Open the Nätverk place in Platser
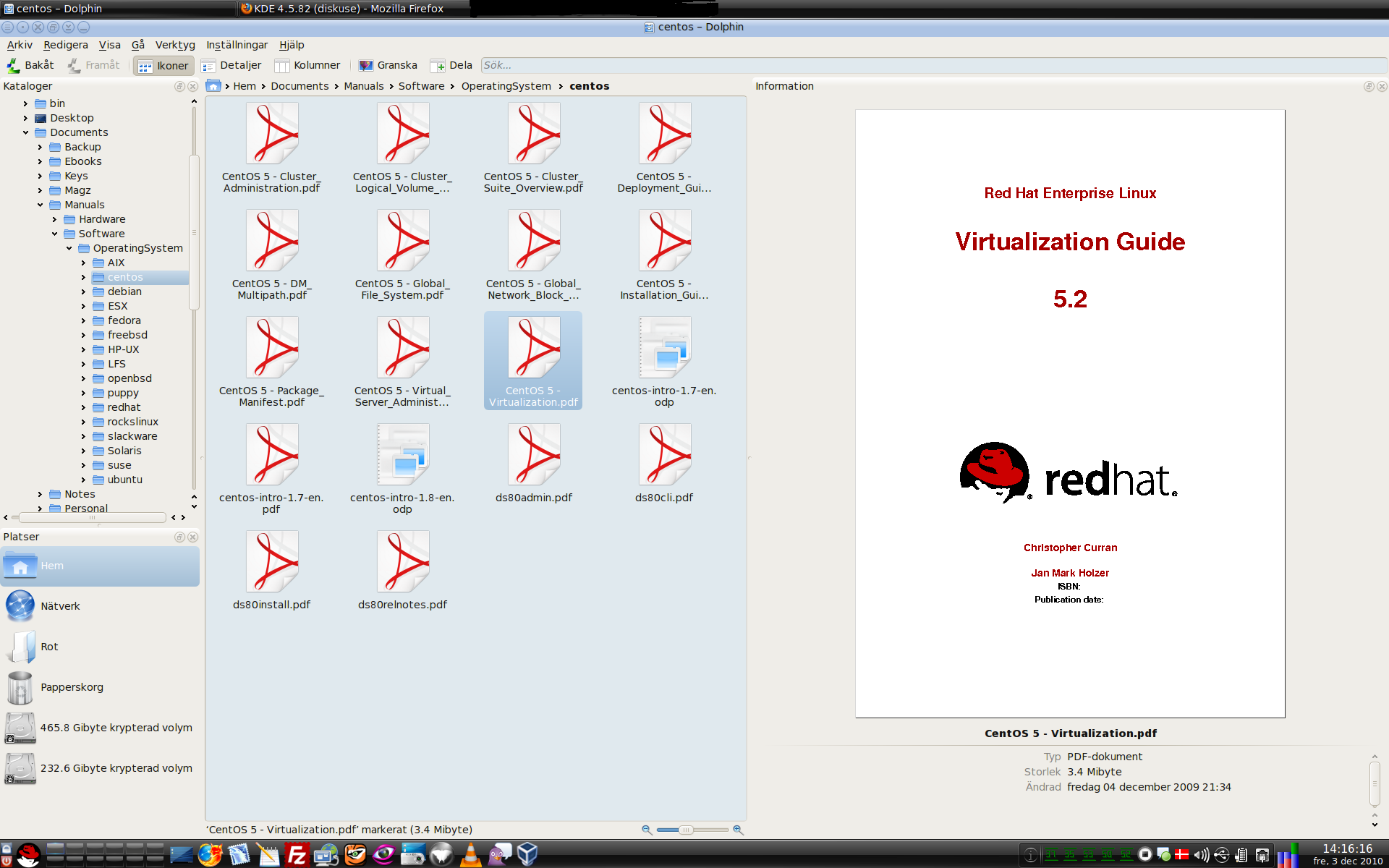1389x868 pixels. 100,606
